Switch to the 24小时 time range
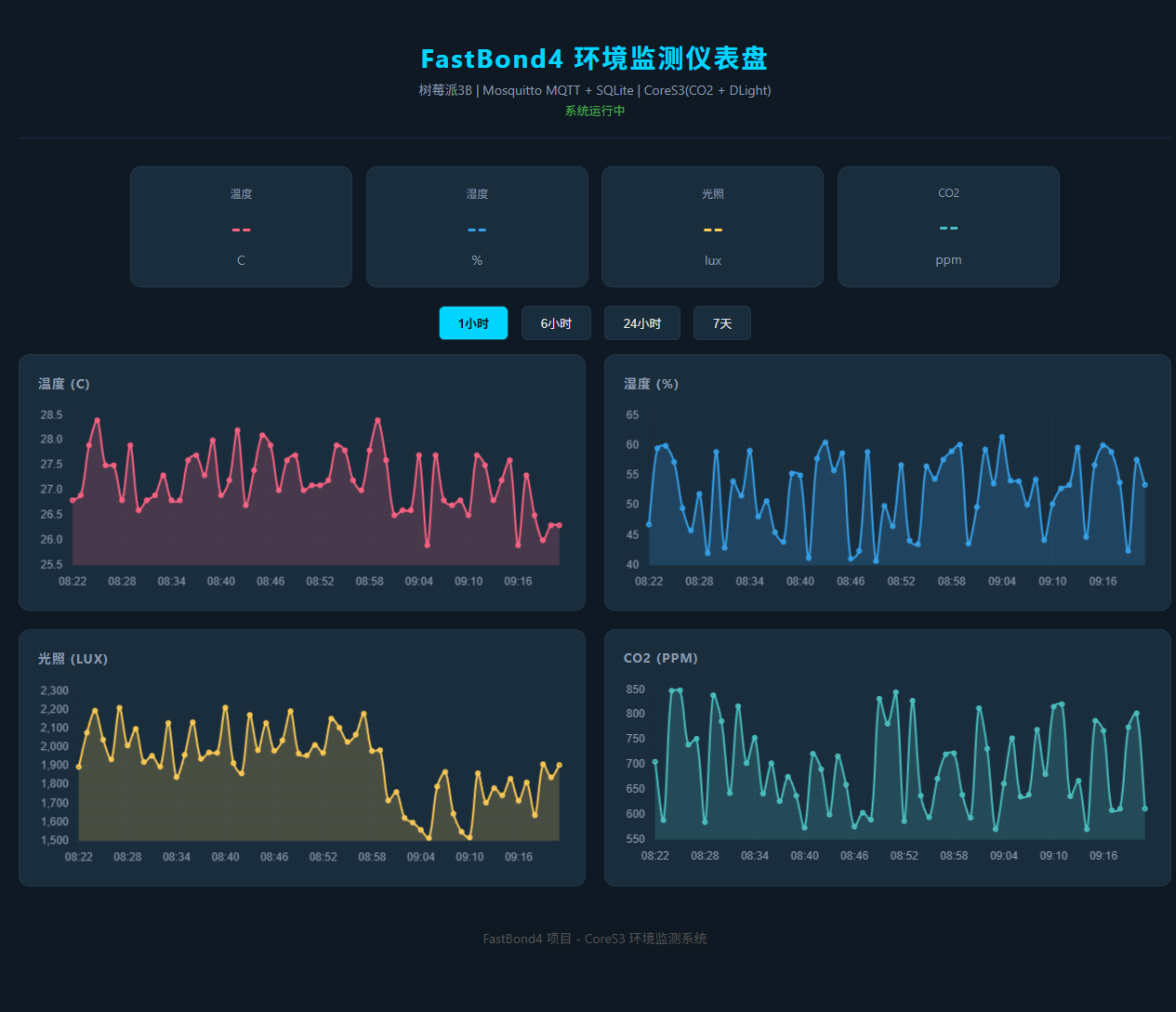 [x=642, y=323]
